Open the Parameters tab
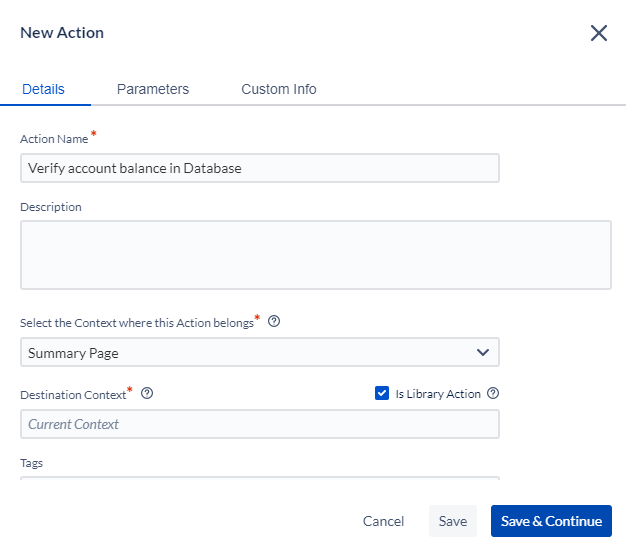Viewport: 626px width, 559px height. pos(153,89)
